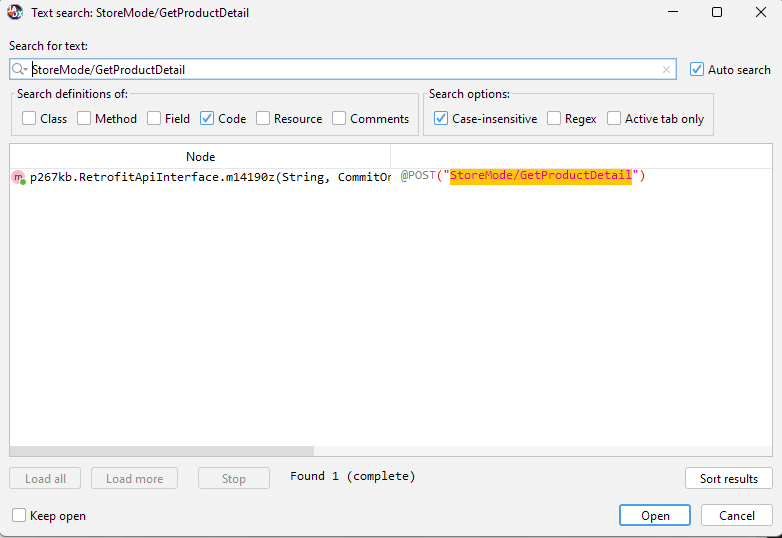Enable searching in Resource
The width and height of the screenshot is (782, 538).
click(263, 118)
